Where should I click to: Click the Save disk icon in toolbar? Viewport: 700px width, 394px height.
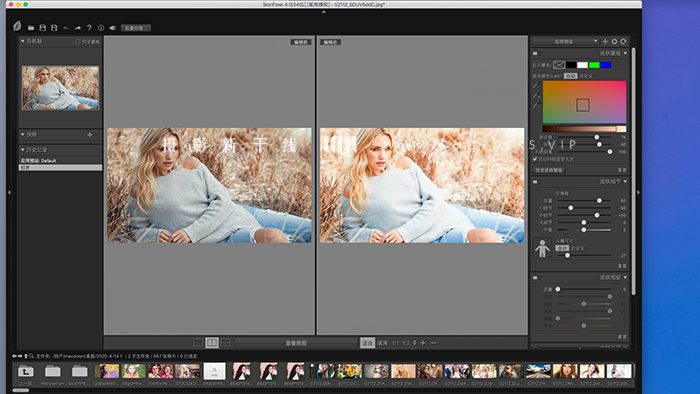pyautogui.click(x=42, y=28)
